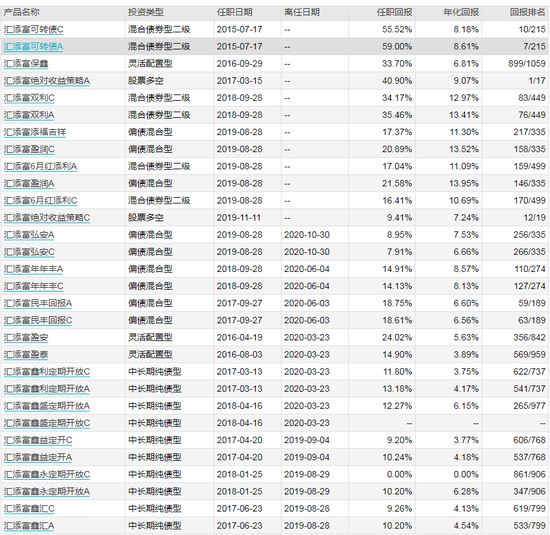Open fund link 汇添富盈泰
This screenshot has width=550, height=535.
pos(26,355)
